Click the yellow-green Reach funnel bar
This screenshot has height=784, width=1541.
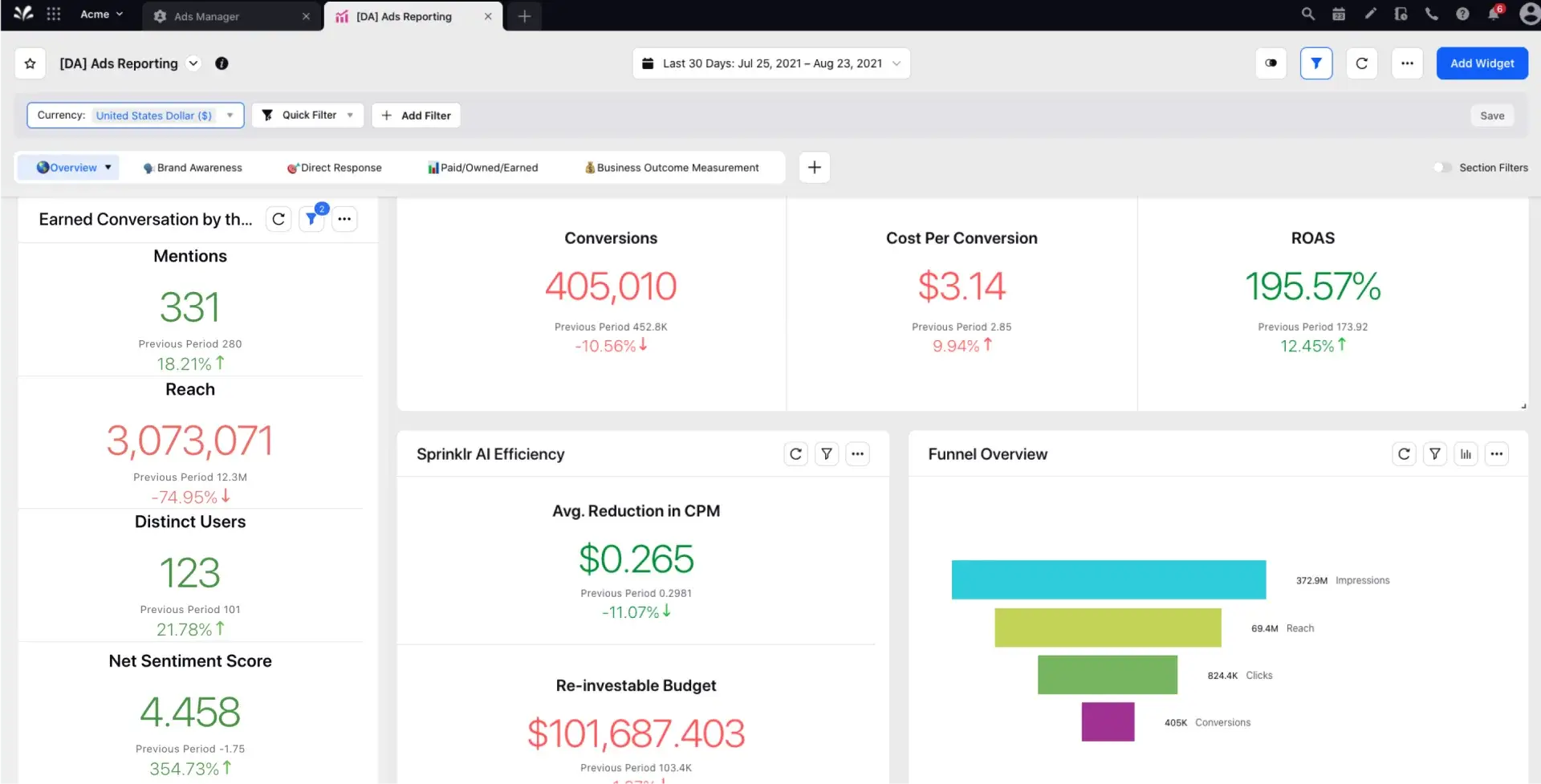coord(1108,628)
